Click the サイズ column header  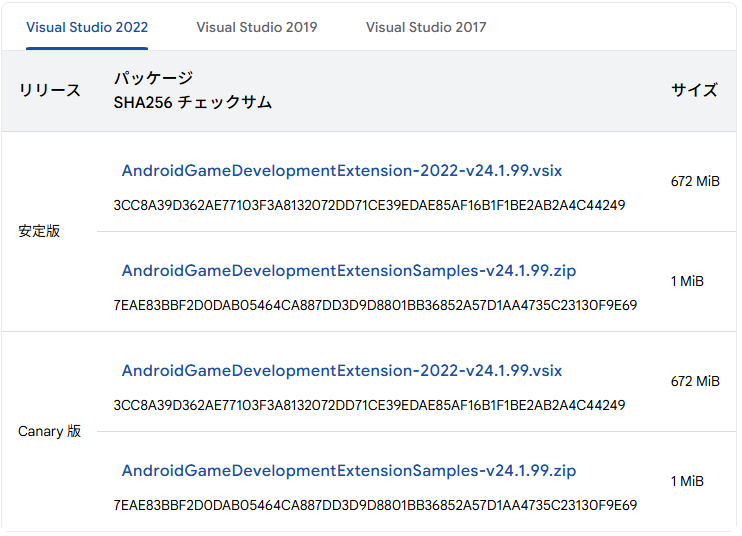click(695, 90)
